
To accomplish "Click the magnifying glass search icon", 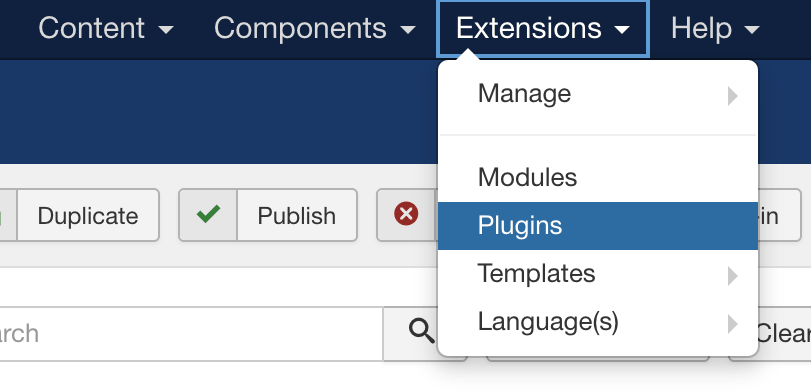I will tap(421, 330).
